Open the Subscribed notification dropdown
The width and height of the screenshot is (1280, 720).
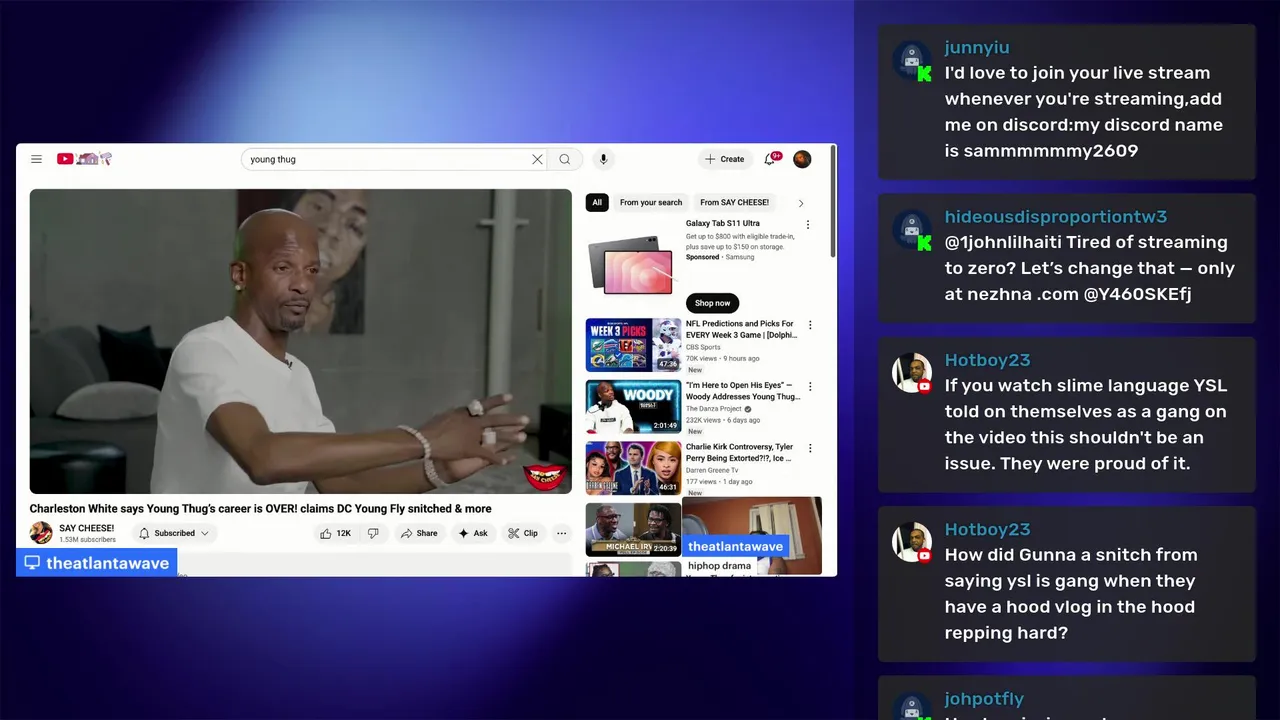point(174,533)
